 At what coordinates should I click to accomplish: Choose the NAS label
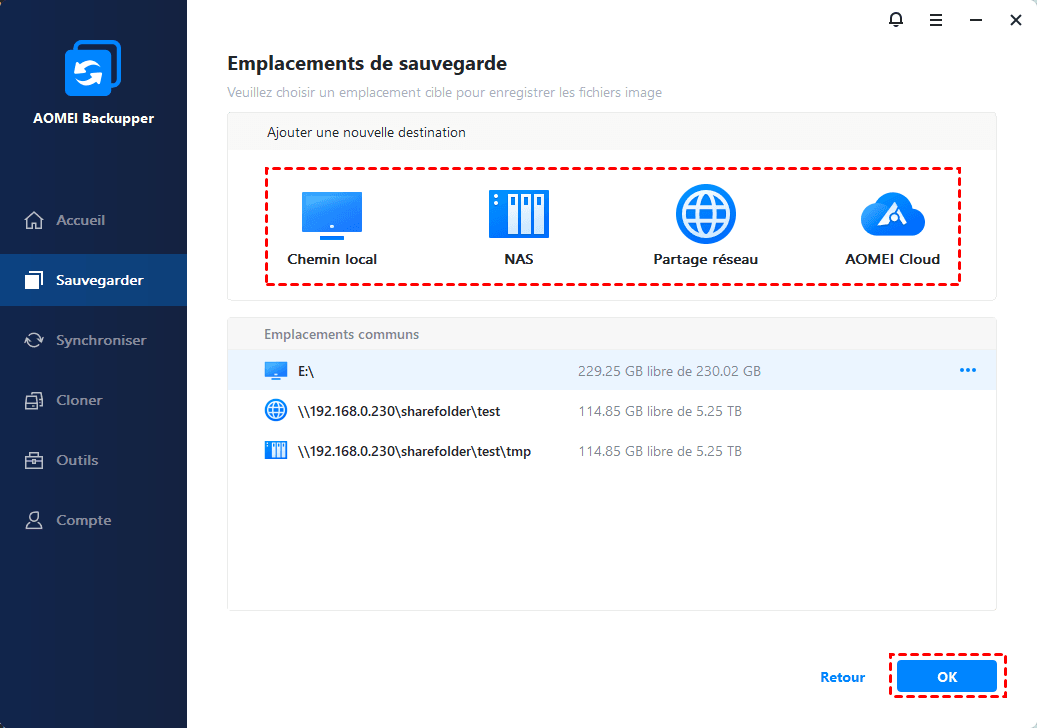pos(518,259)
